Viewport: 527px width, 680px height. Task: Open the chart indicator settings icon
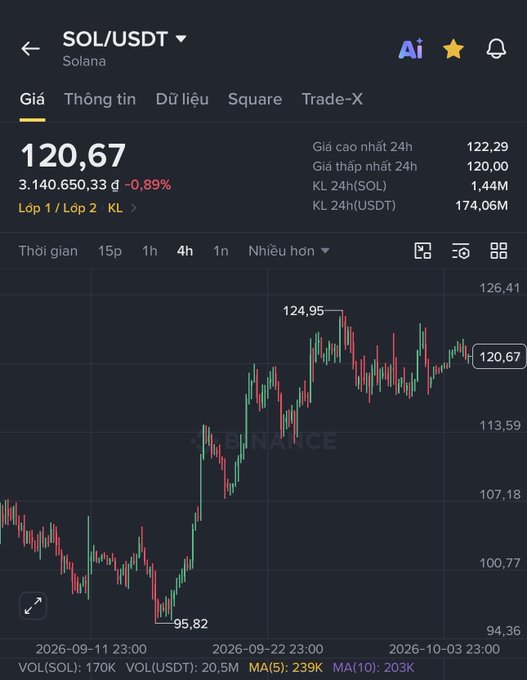(x=461, y=251)
